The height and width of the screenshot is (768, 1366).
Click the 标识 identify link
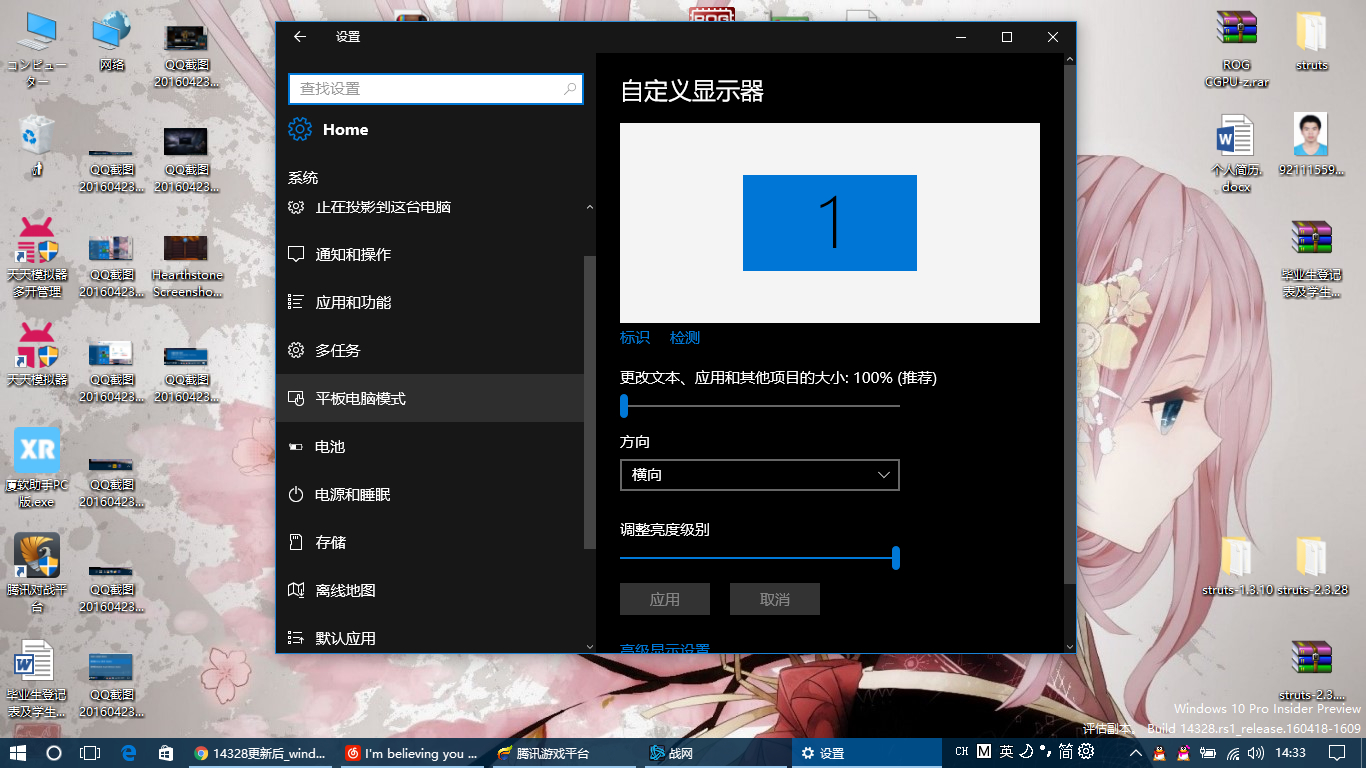[635, 338]
